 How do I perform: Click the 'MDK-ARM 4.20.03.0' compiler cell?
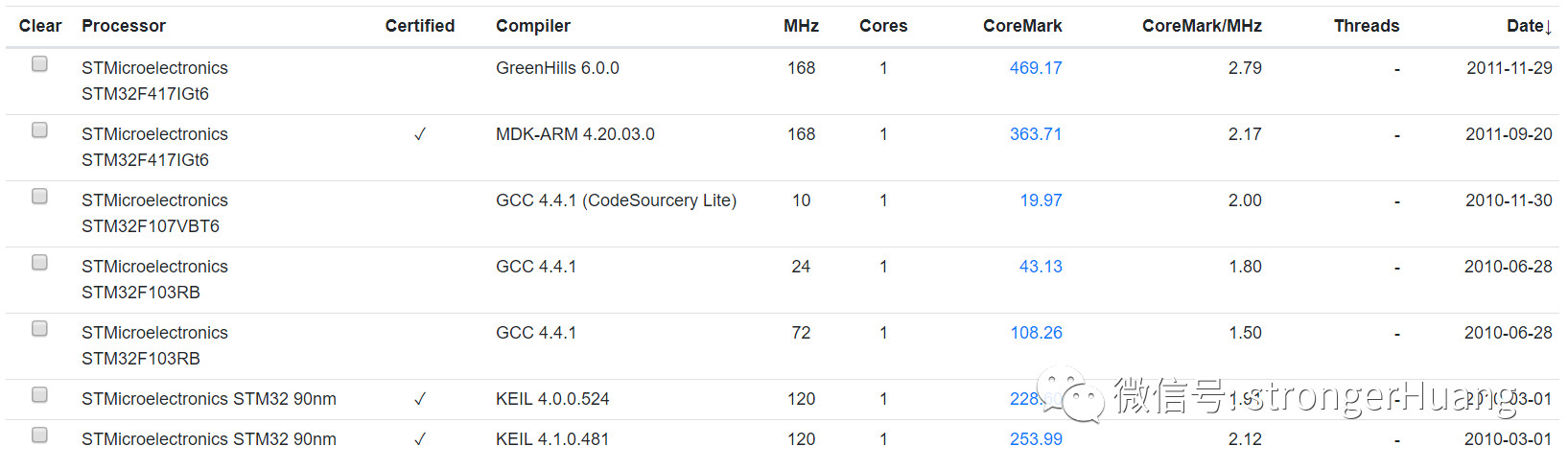(575, 134)
